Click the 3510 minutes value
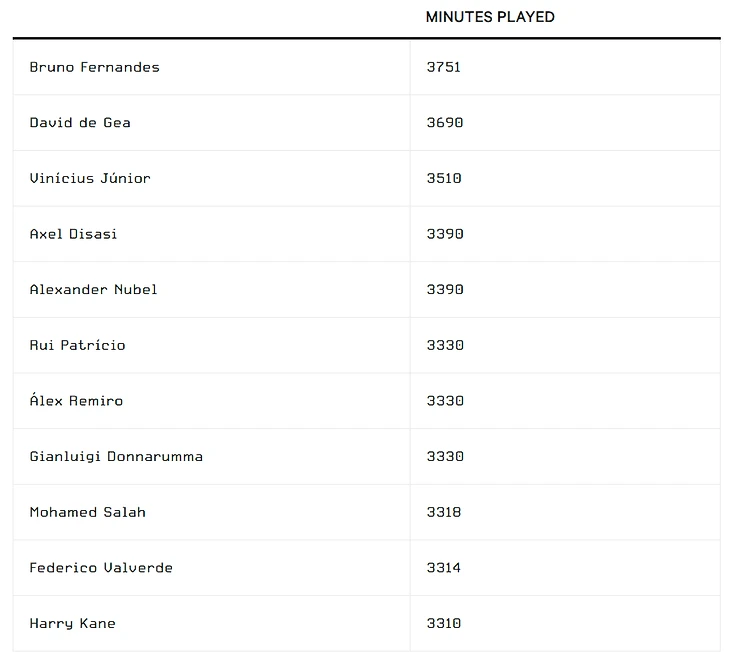Screen dimensions: 730x660 pyautogui.click(x=444, y=178)
